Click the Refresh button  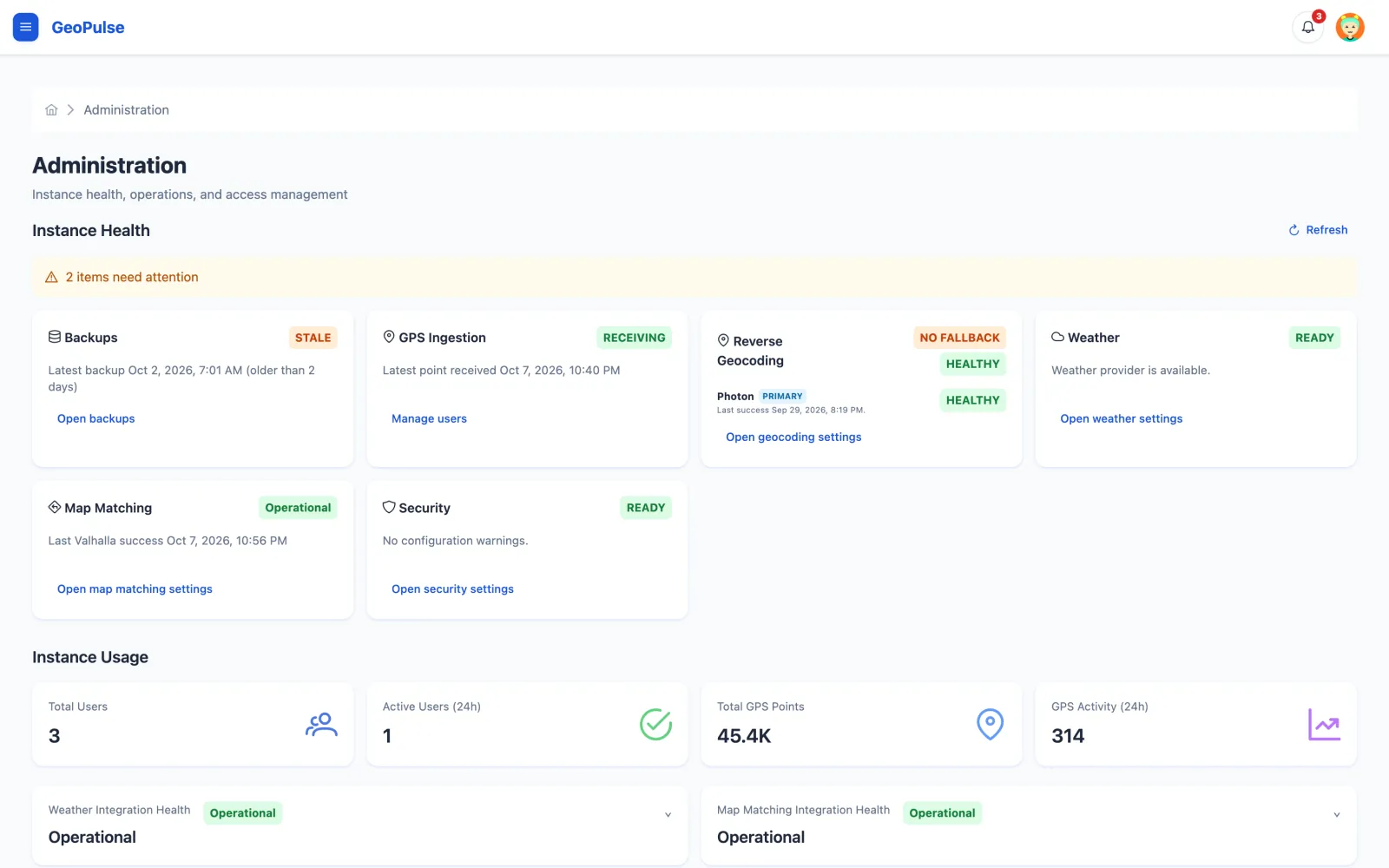pyautogui.click(x=1318, y=230)
